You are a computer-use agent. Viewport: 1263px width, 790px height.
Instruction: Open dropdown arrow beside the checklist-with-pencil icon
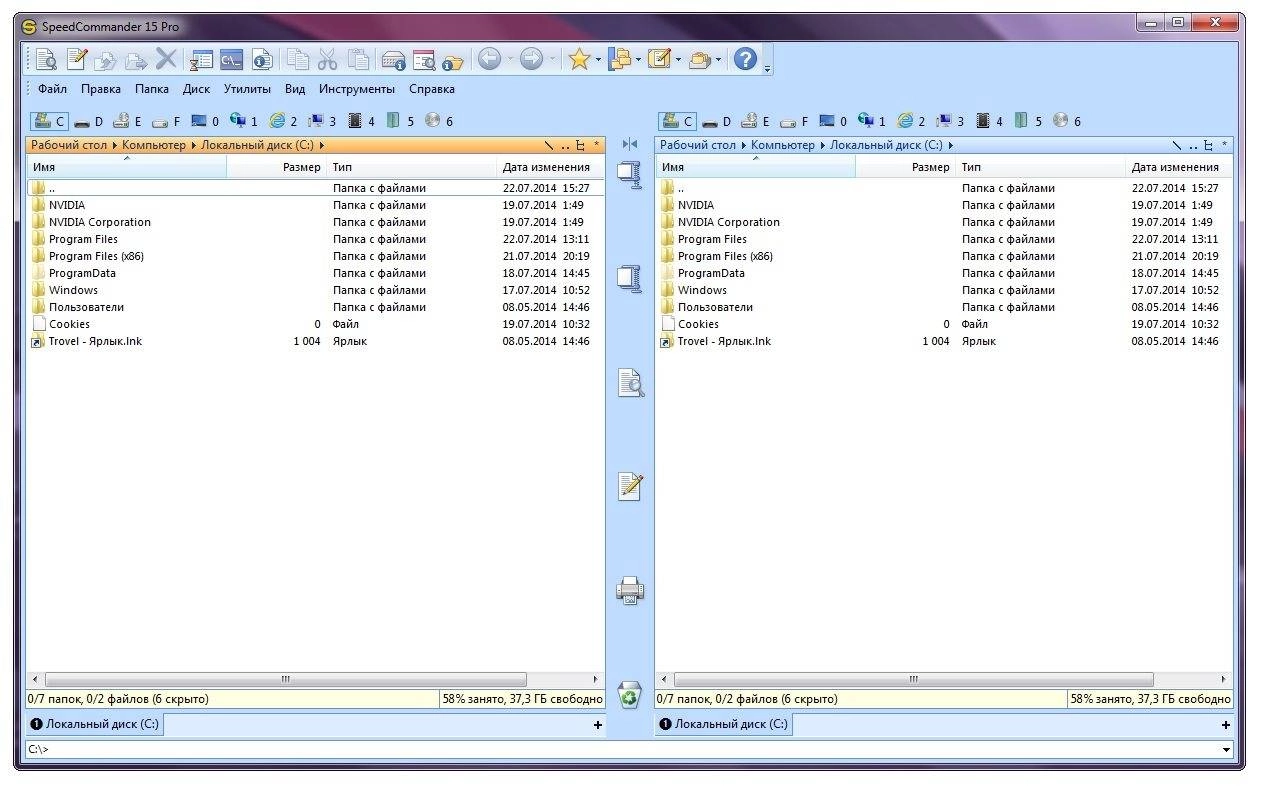coord(678,60)
